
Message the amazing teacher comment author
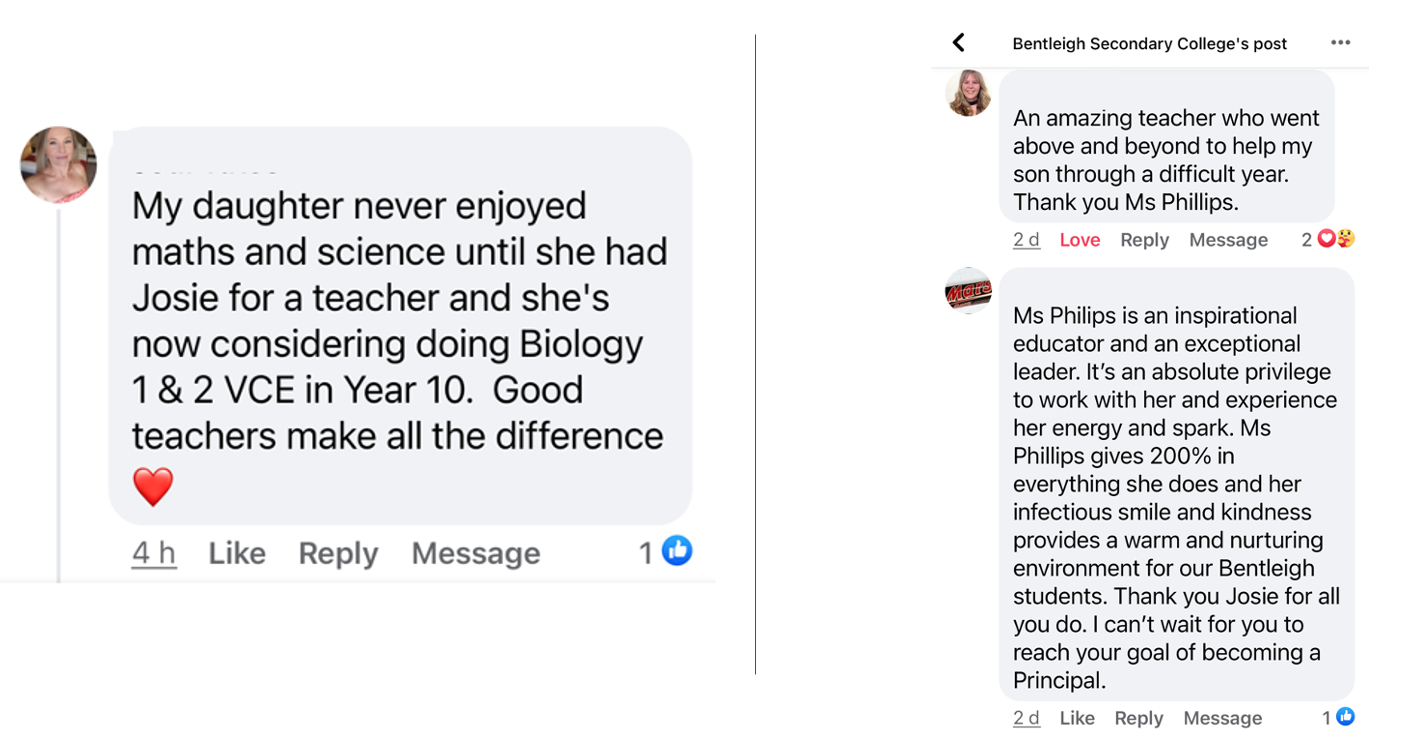pos(1228,240)
